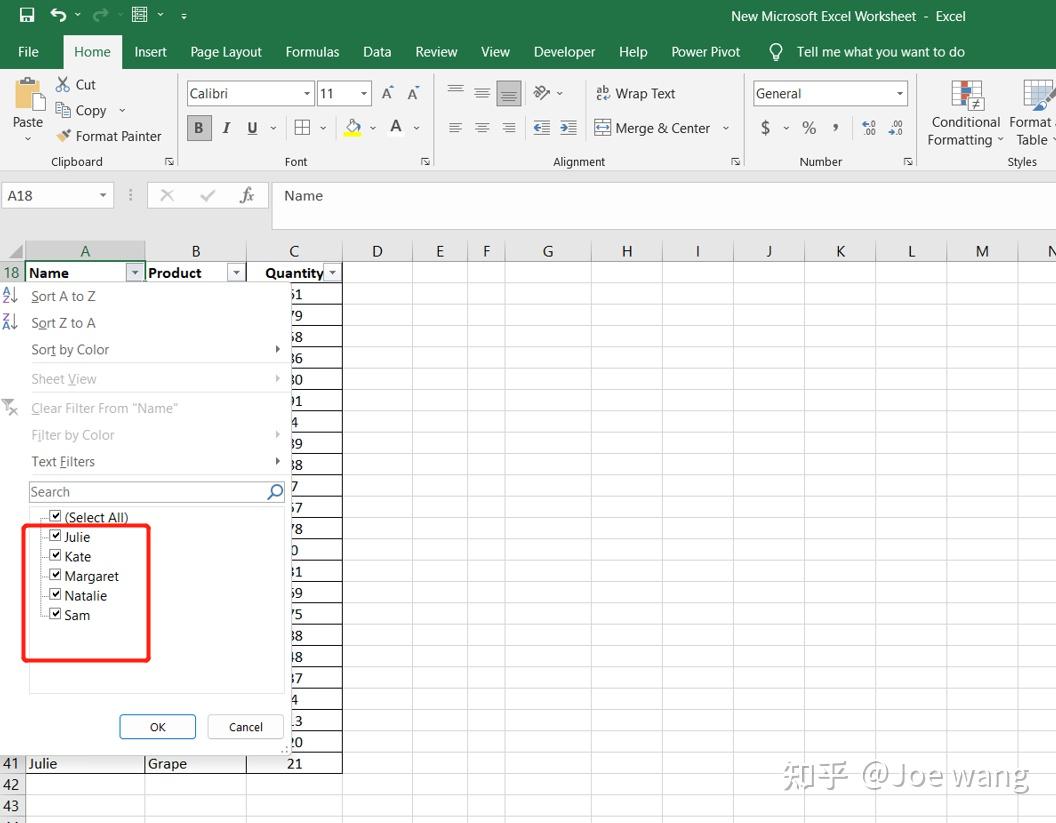Image resolution: width=1056 pixels, height=823 pixels.
Task: Open the Calibri font name dropdown
Action: click(307, 94)
